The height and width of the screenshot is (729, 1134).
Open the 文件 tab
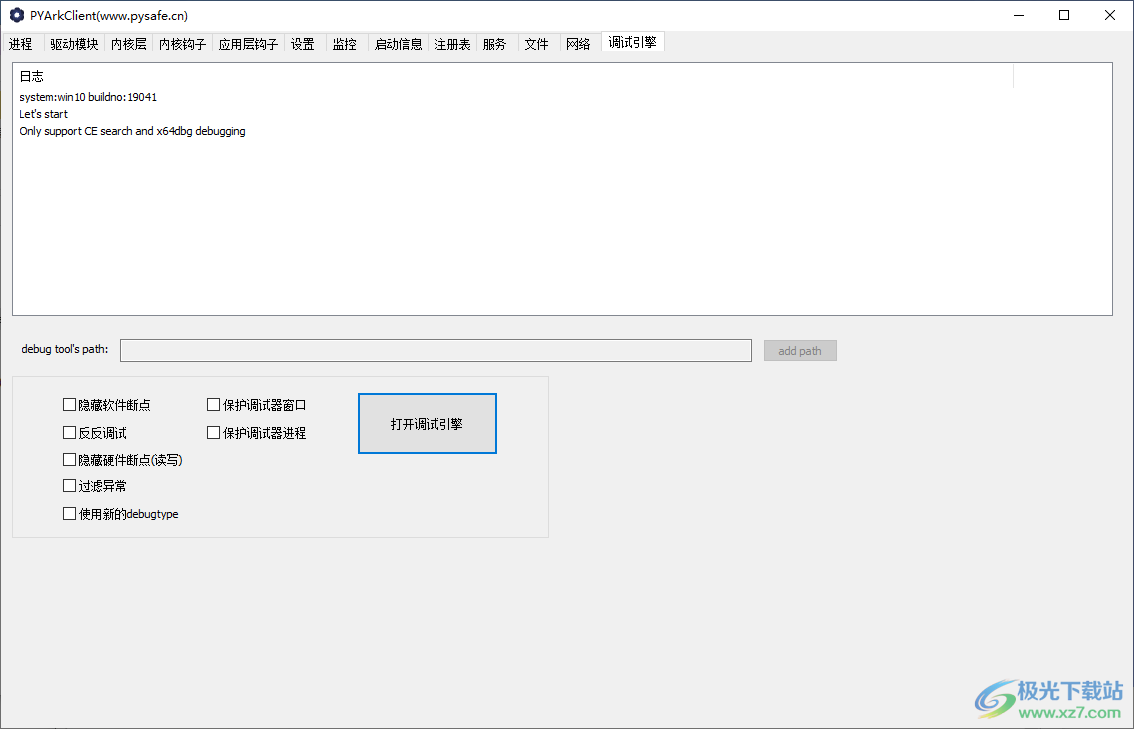[536, 44]
